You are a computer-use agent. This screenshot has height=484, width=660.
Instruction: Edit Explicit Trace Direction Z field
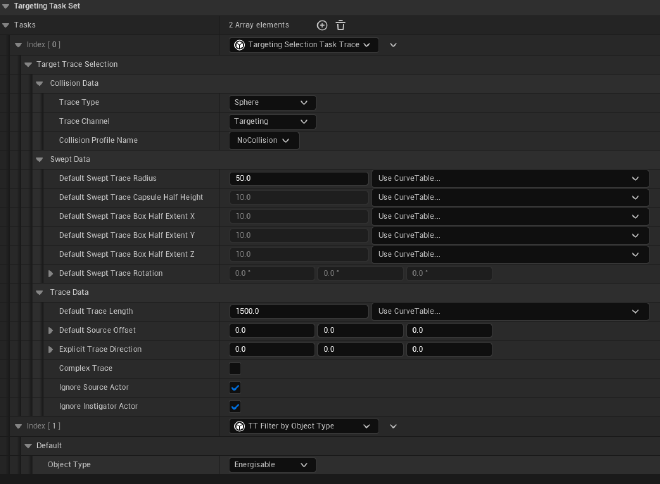449,349
